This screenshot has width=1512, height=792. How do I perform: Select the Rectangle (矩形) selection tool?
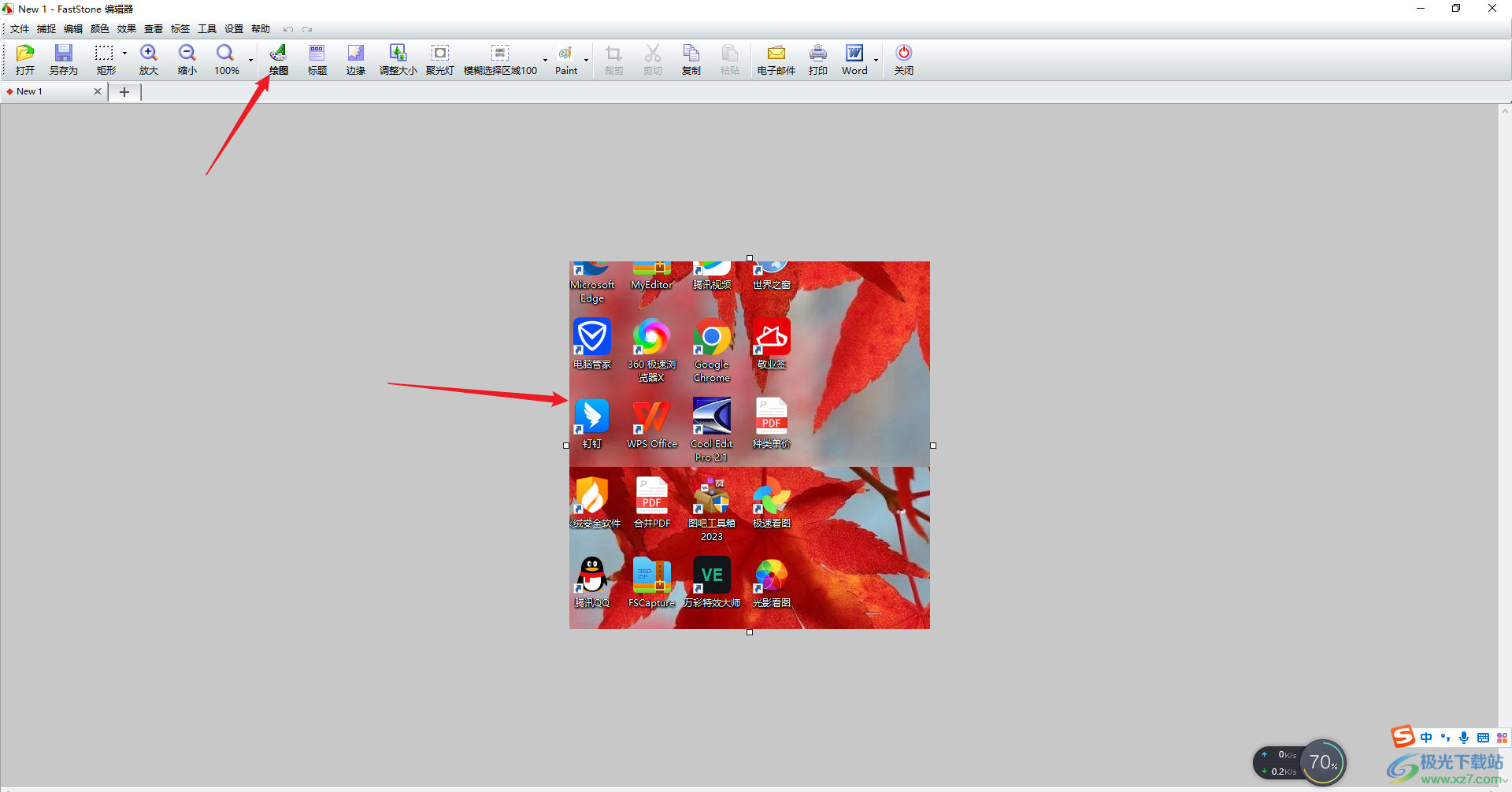105,60
